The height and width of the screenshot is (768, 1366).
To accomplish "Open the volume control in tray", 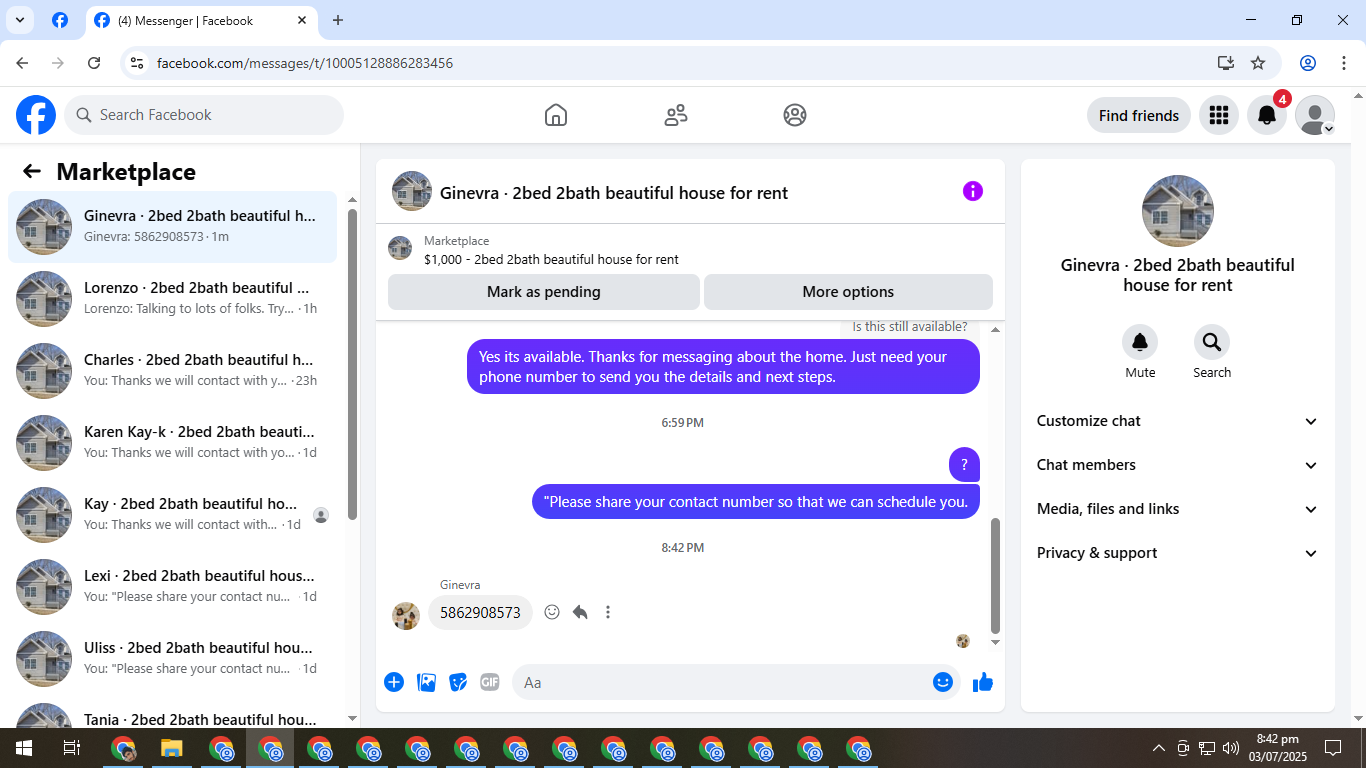I will click(x=1231, y=748).
